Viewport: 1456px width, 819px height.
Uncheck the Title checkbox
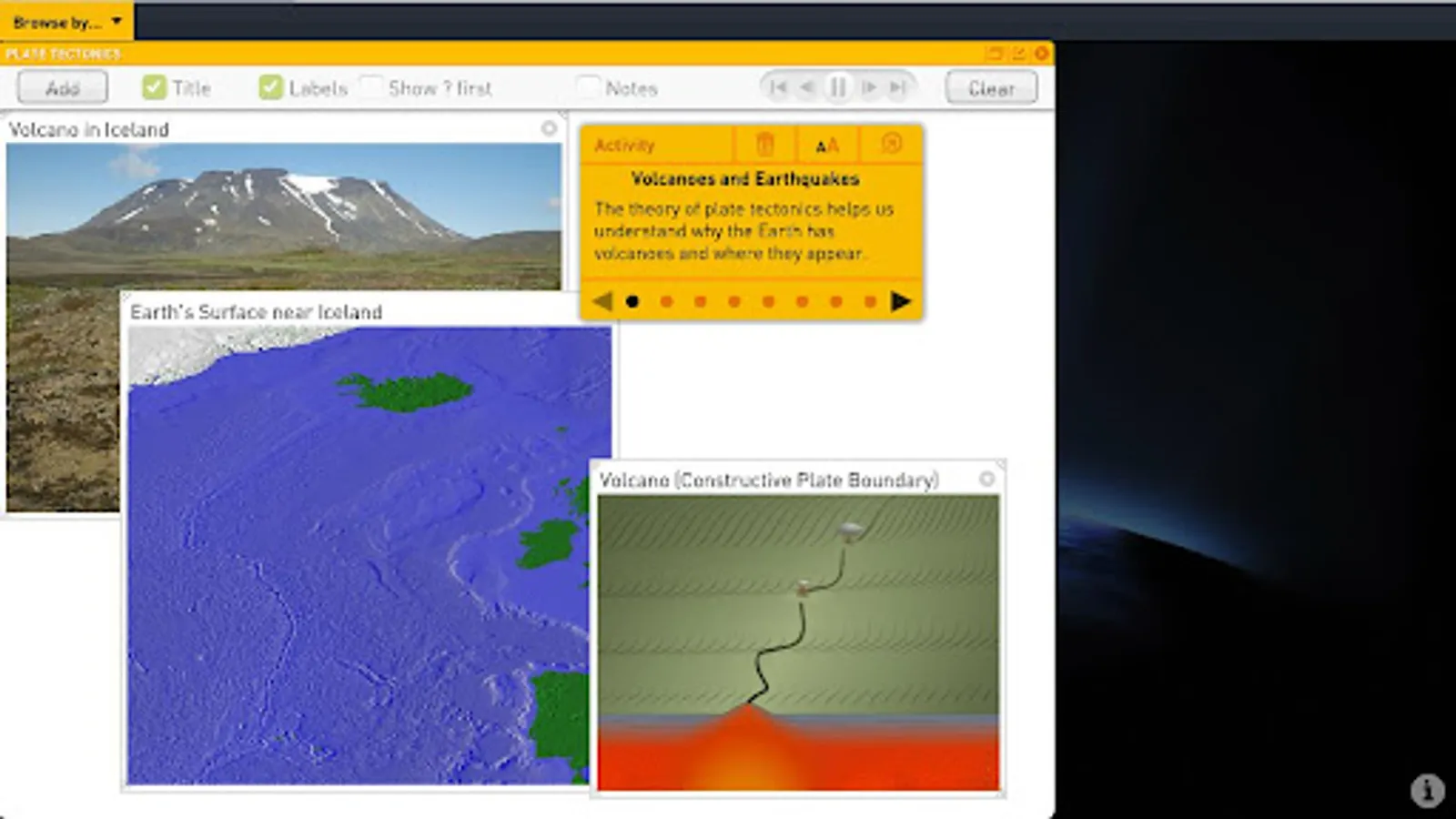click(154, 87)
